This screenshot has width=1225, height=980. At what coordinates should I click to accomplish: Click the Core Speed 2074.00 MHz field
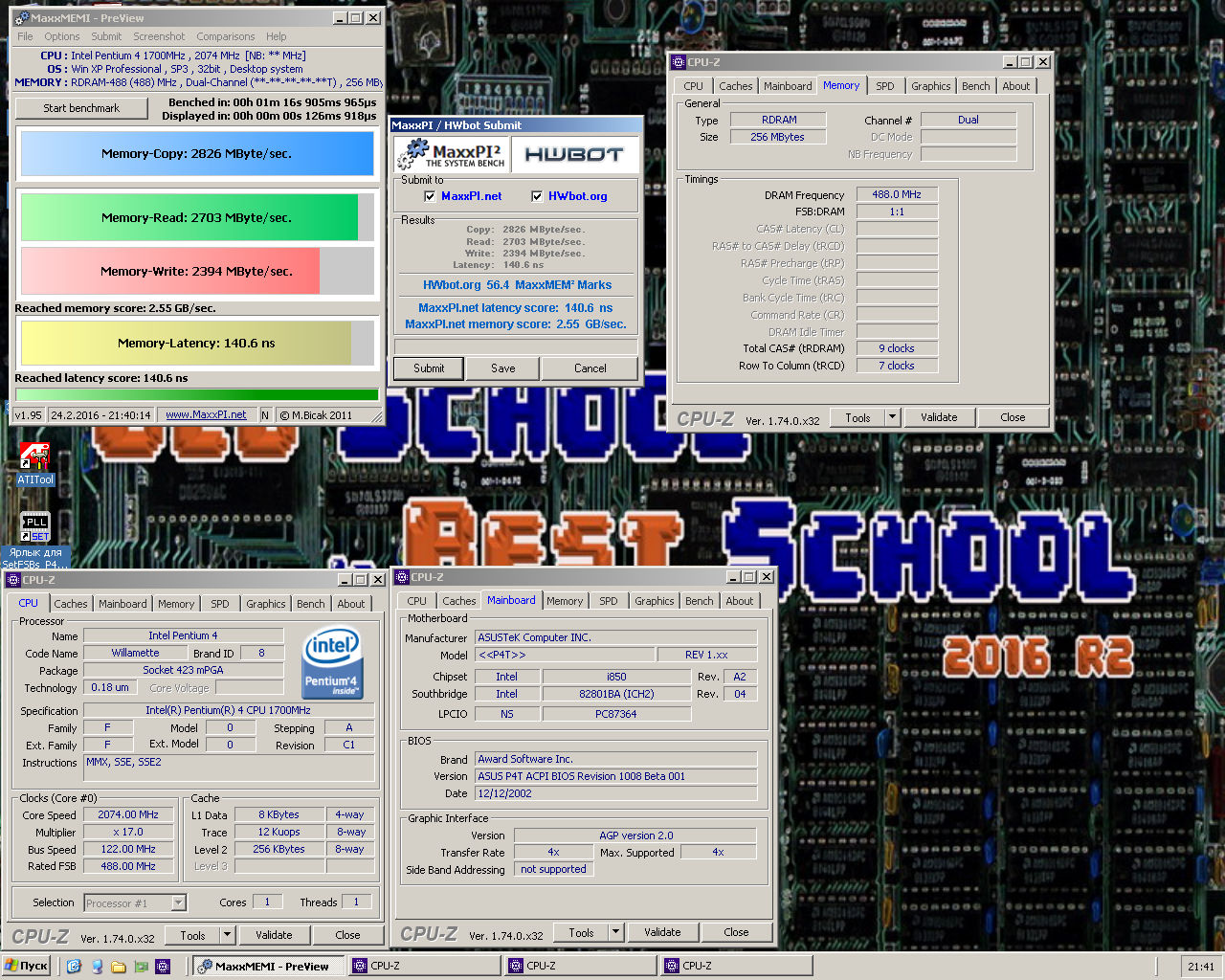(x=128, y=815)
